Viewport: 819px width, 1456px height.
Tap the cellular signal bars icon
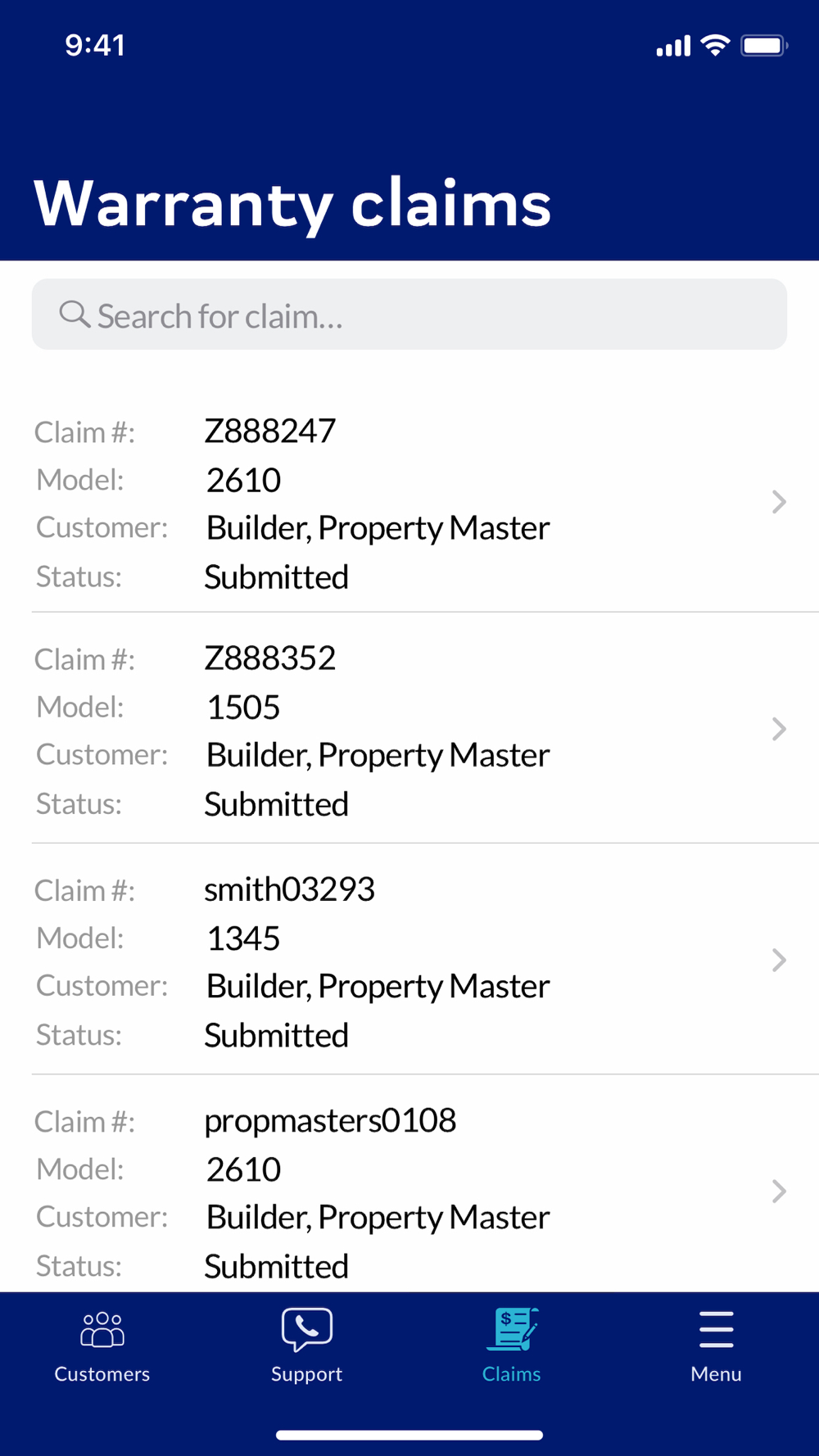673,47
